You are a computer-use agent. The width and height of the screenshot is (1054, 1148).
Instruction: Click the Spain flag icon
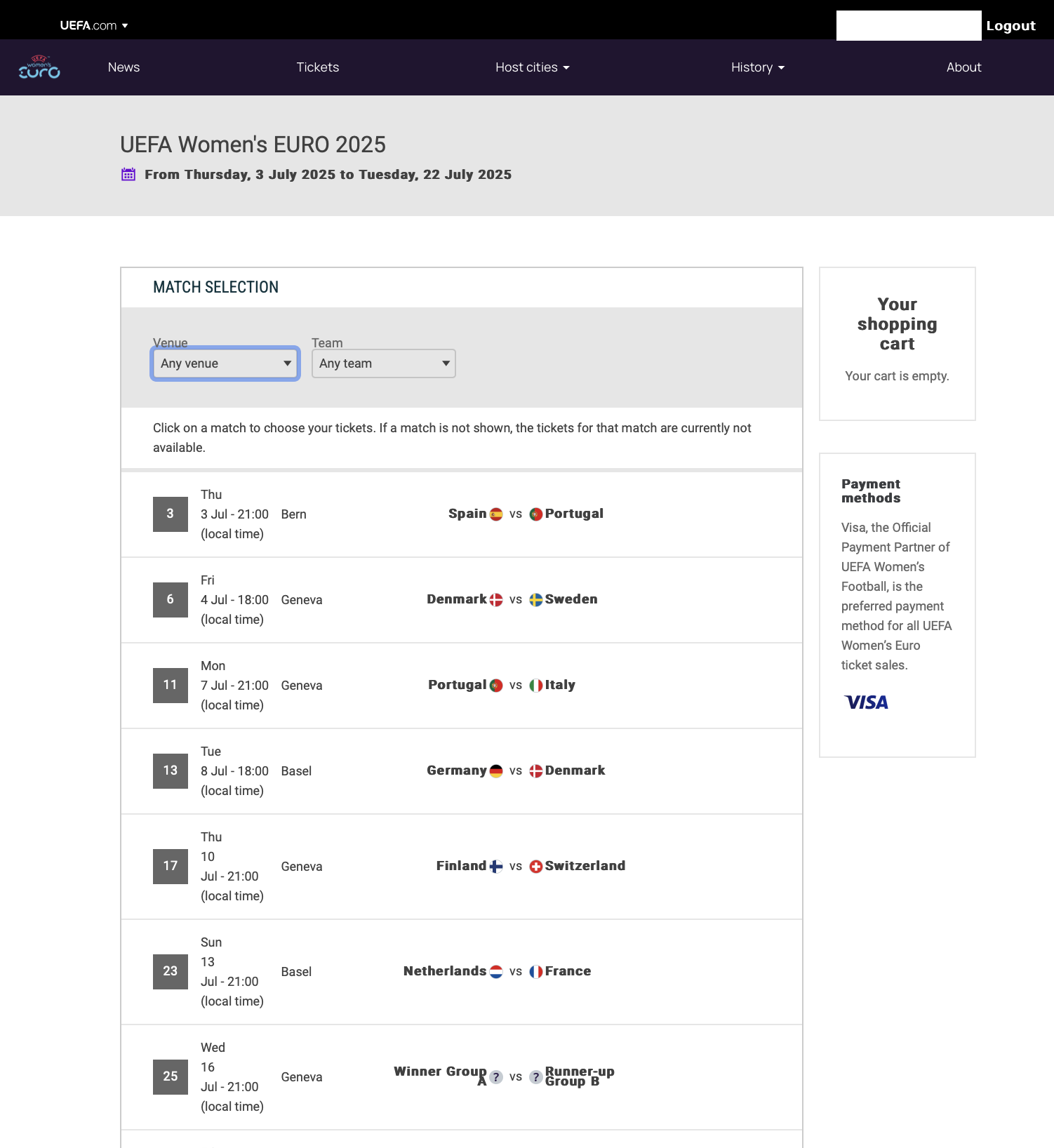point(496,514)
